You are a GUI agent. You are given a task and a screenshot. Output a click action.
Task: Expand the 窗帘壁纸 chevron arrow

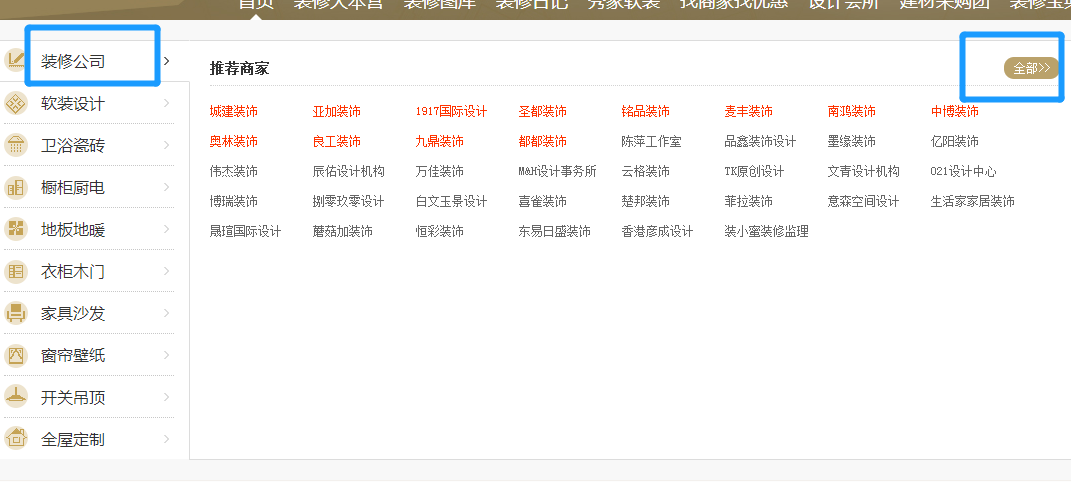tap(167, 355)
